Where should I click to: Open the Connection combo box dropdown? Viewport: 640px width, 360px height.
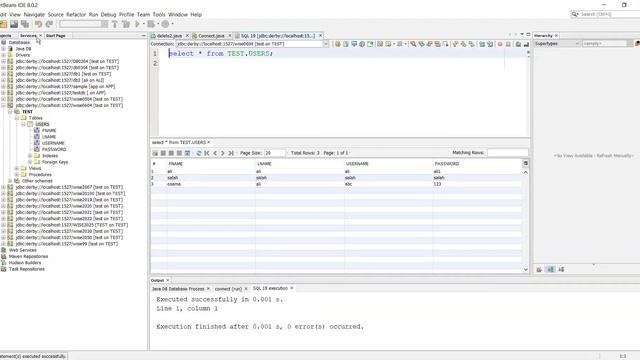click(326, 44)
